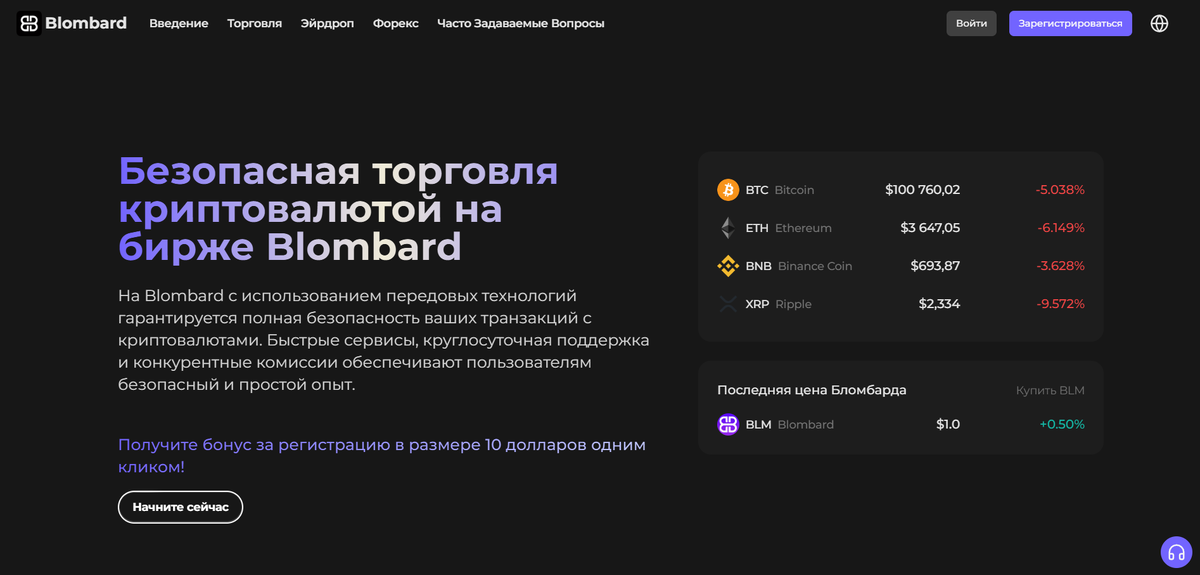The height and width of the screenshot is (575, 1200).
Task: Select the BLM price $1.0
Action: point(948,424)
